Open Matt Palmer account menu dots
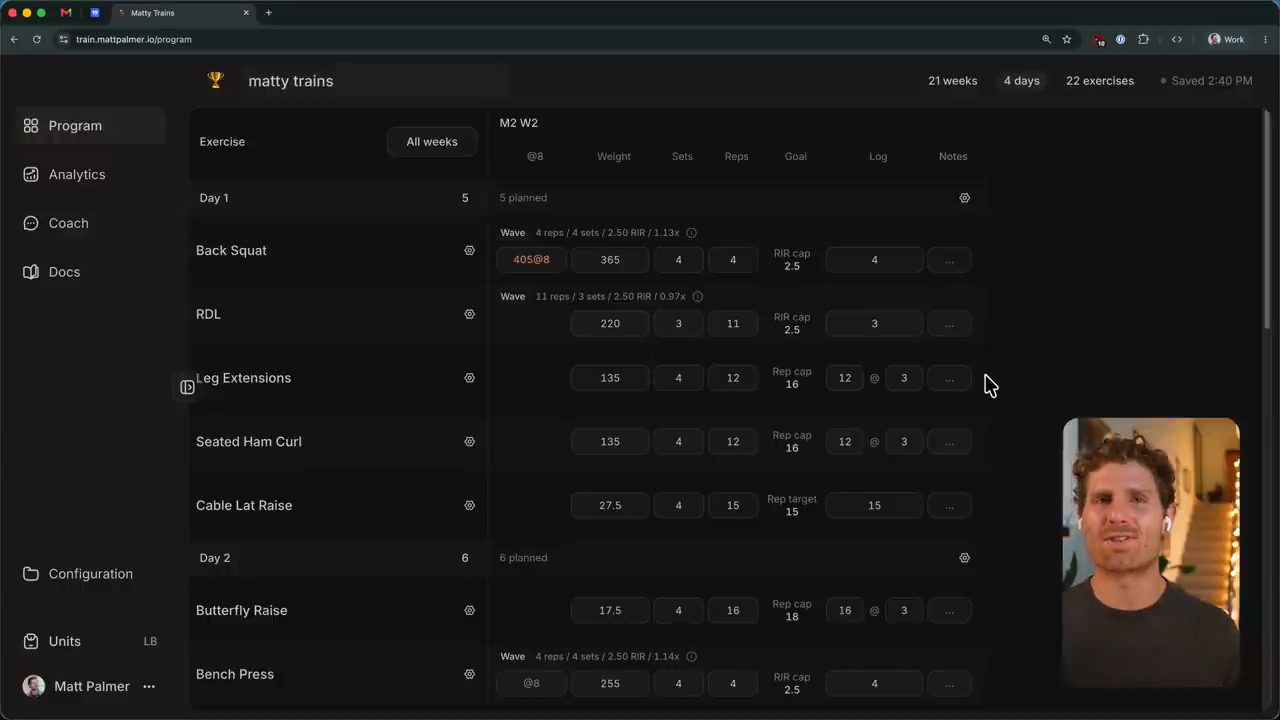The width and height of the screenshot is (1280, 720). click(x=149, y=686)
